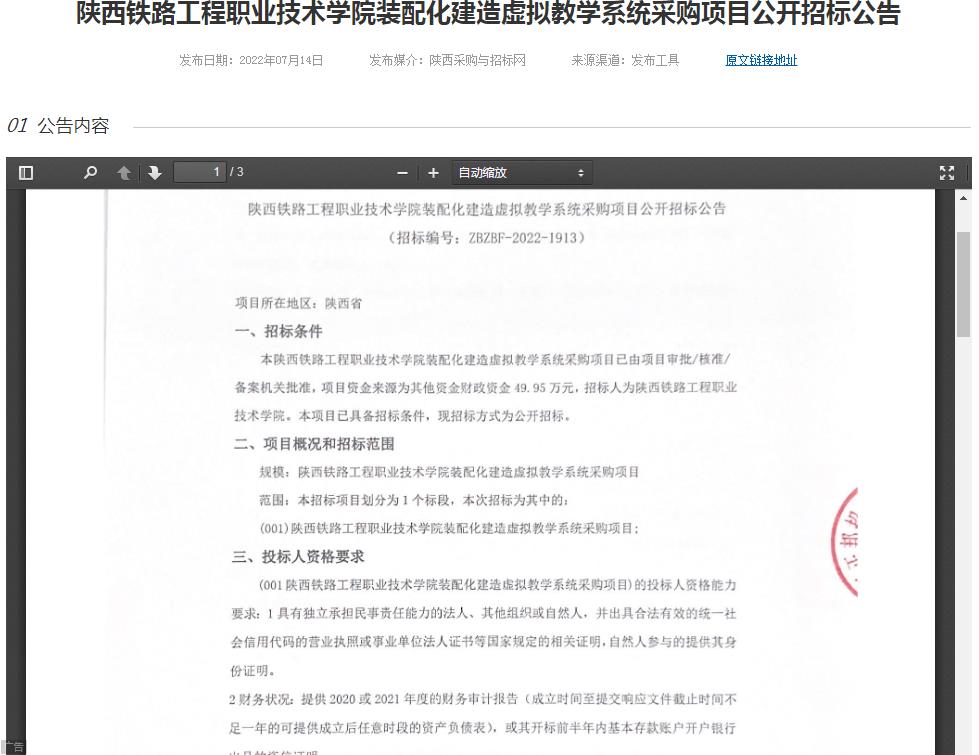Switch PDF viewer to presentation fullscreen mode
This screenshot has width=979, height=755.
click(947, 173)
